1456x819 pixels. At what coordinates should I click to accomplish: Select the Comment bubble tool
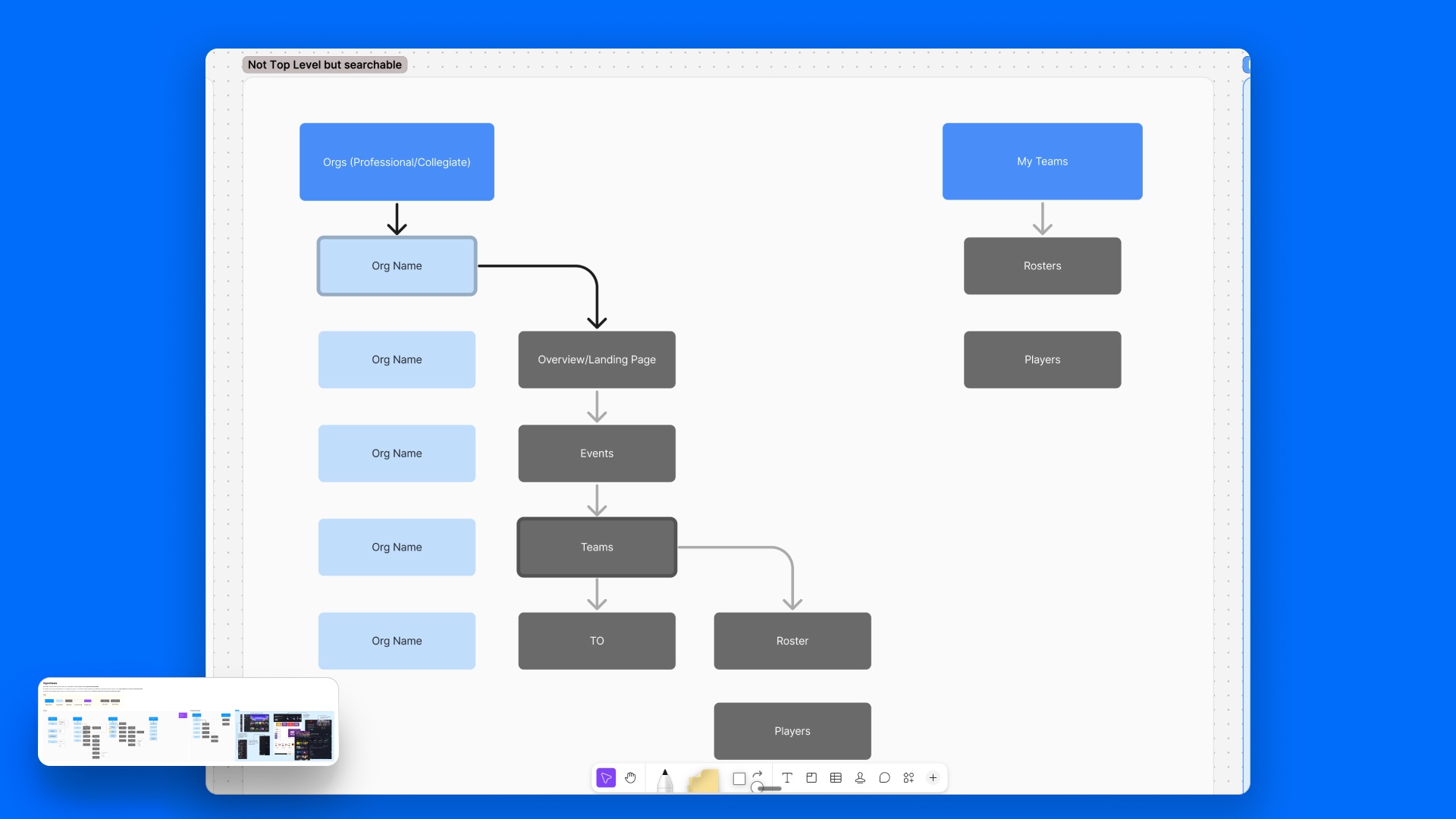884,778
